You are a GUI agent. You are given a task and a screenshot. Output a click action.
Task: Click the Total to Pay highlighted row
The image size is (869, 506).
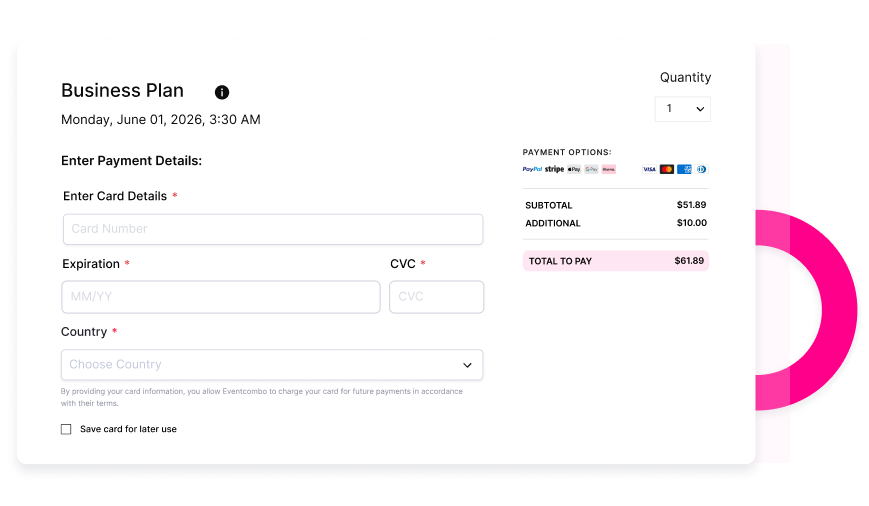click(615, 261)
